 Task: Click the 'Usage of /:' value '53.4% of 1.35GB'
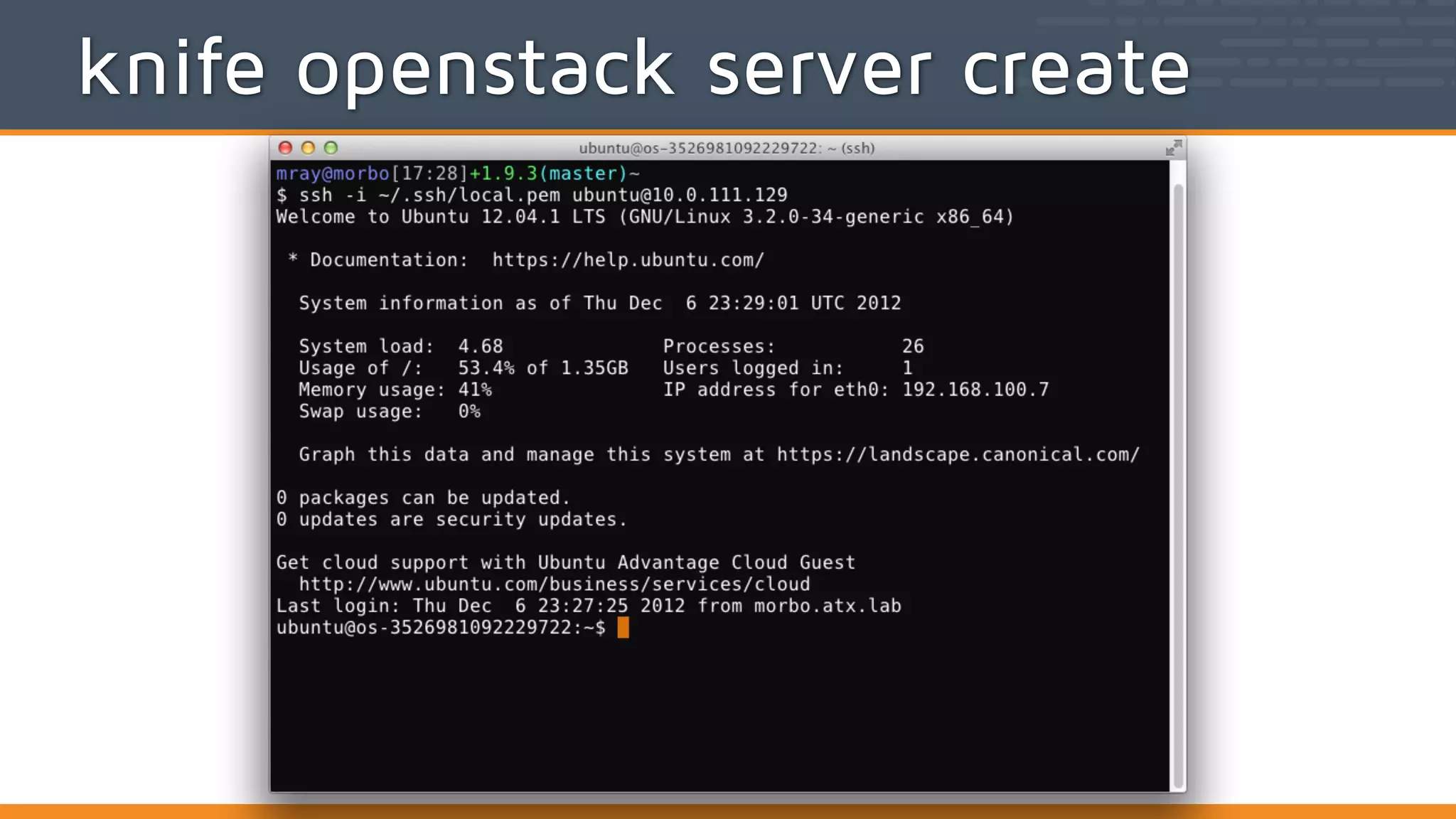click(x=543, y=368)
